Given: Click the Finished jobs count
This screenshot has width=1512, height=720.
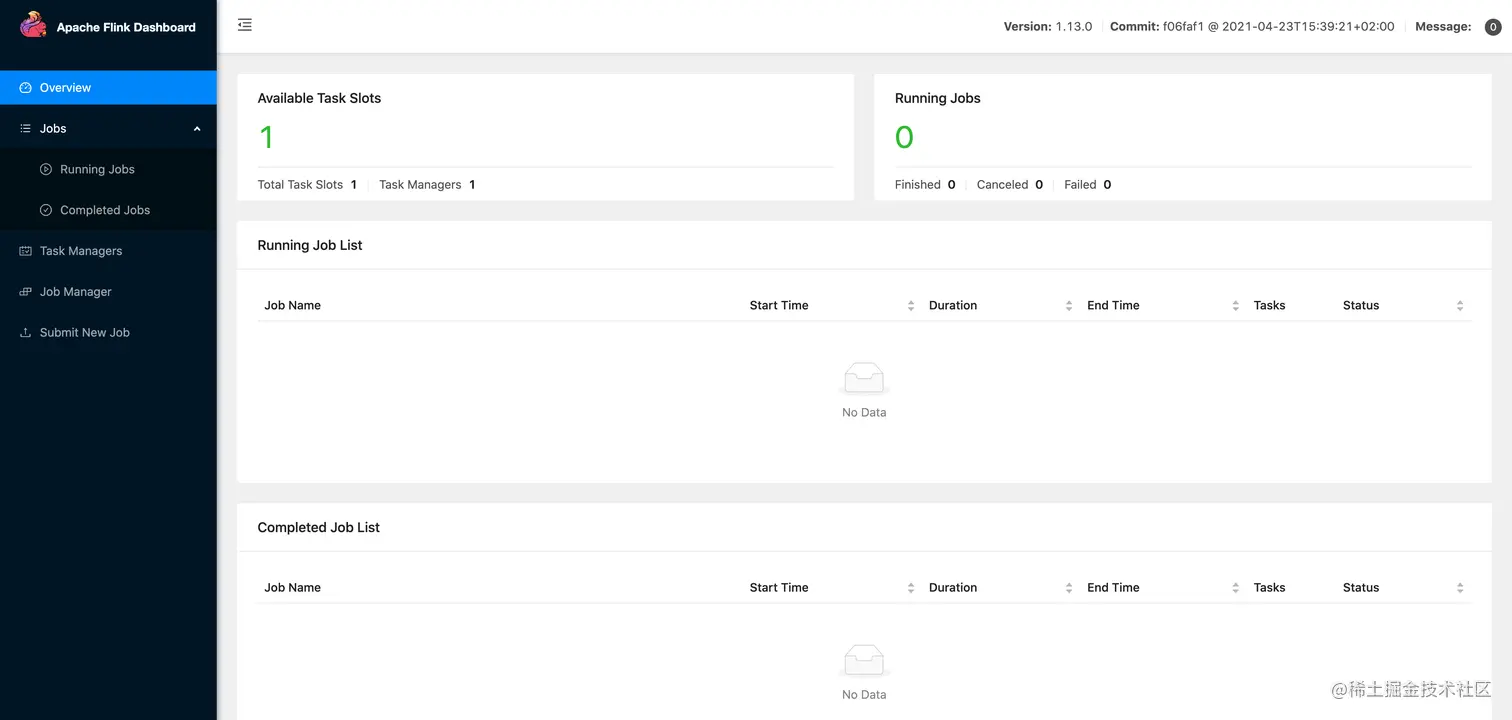Looking at the screenshot, I should point(951,185).
